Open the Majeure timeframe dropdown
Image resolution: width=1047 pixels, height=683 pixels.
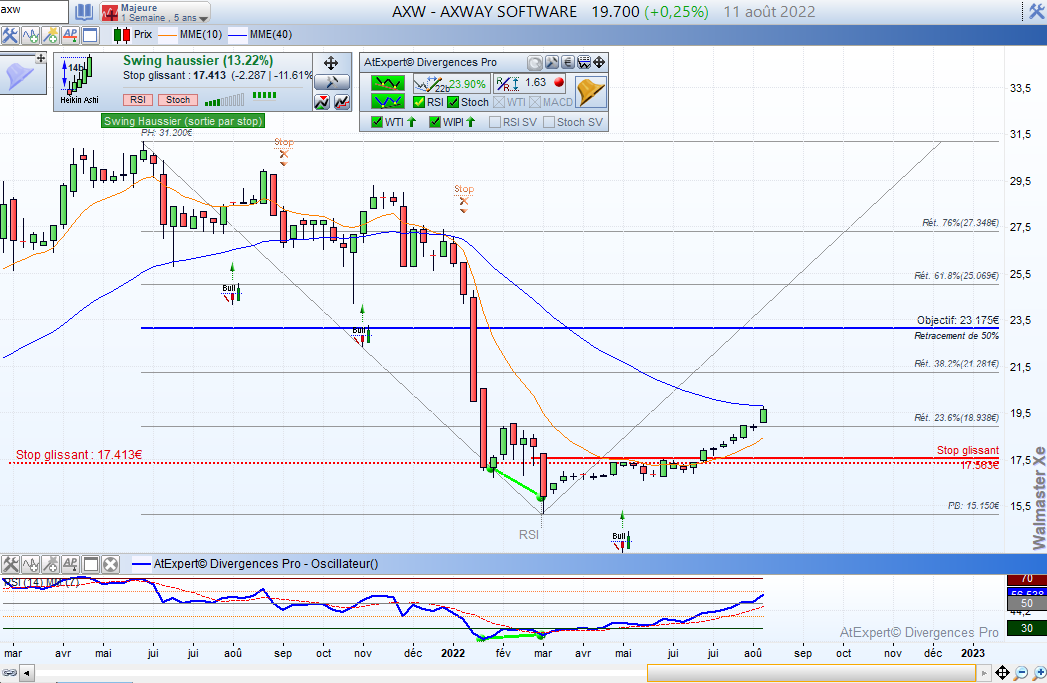[x=156, y=12]
